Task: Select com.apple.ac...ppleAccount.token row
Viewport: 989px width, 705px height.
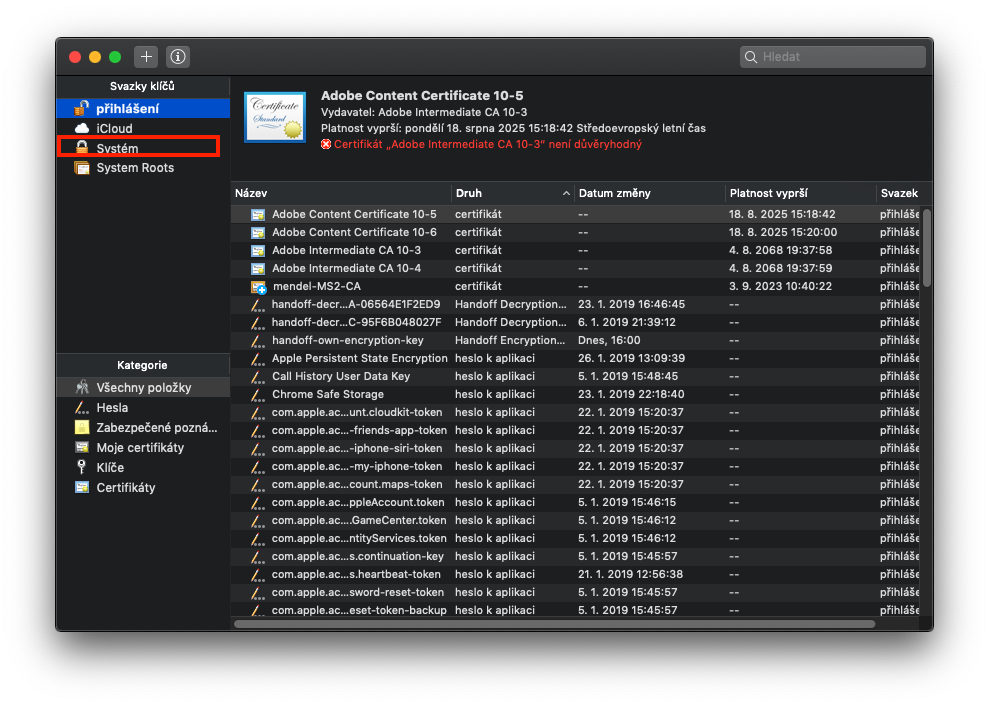Action: (575, 503)
